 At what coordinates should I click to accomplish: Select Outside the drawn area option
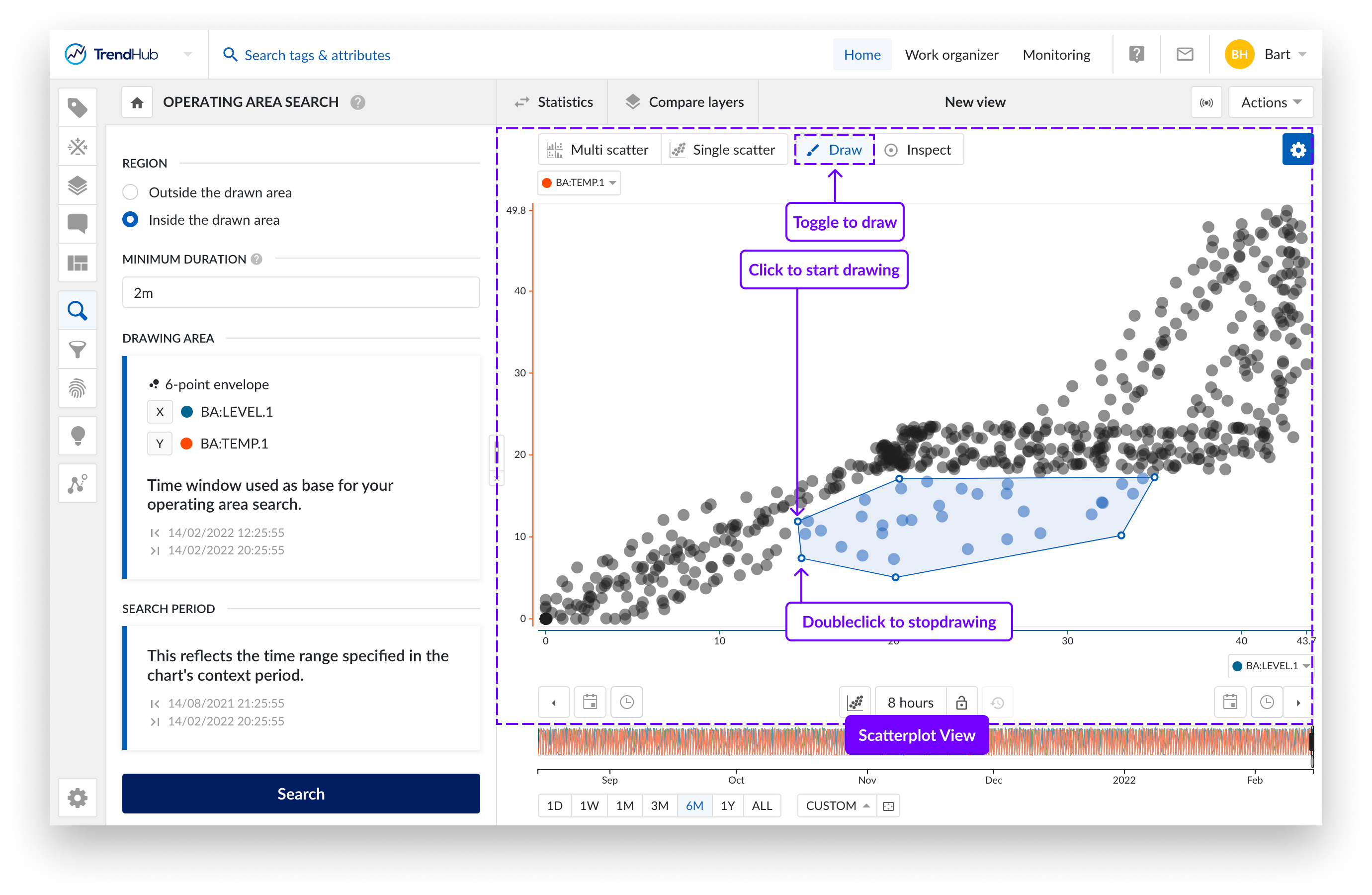(130, 192)
